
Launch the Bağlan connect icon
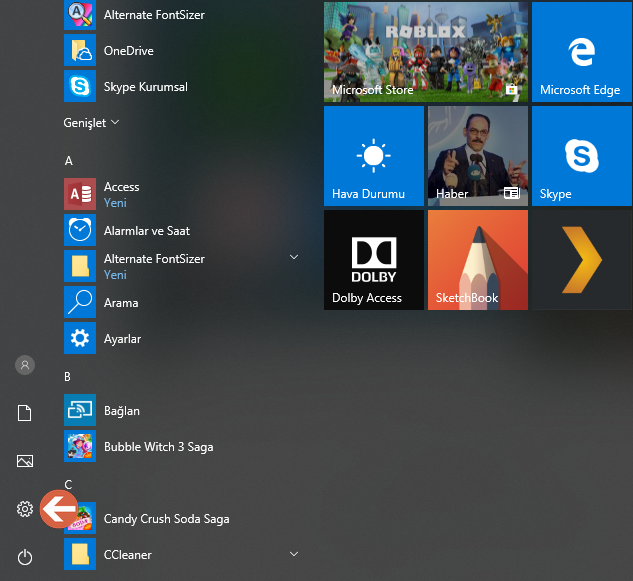point(80,410)
